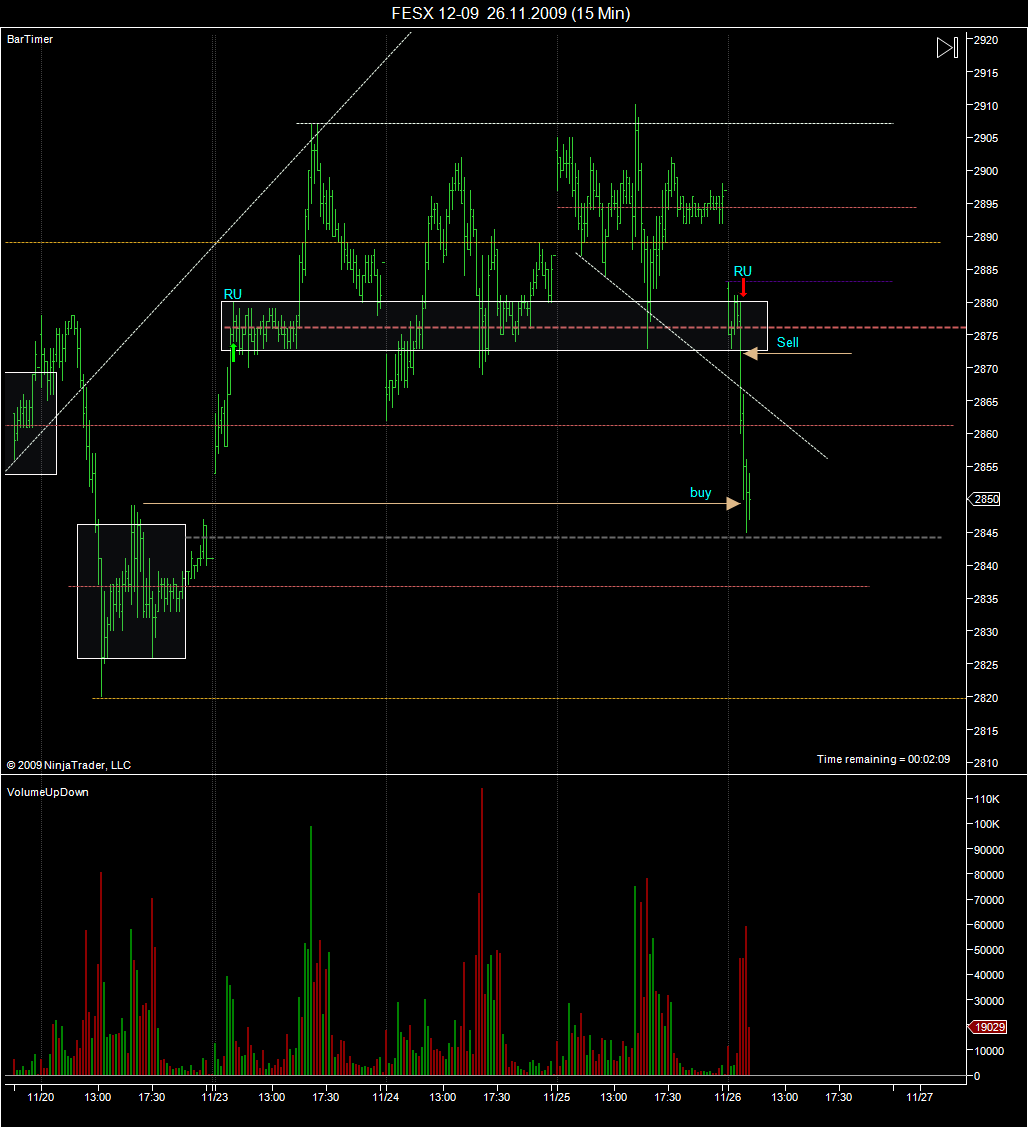Click the 2820 price axis label
Image resolution: width=1028 pixels, height=1128 pixels.
click(986, 698)
